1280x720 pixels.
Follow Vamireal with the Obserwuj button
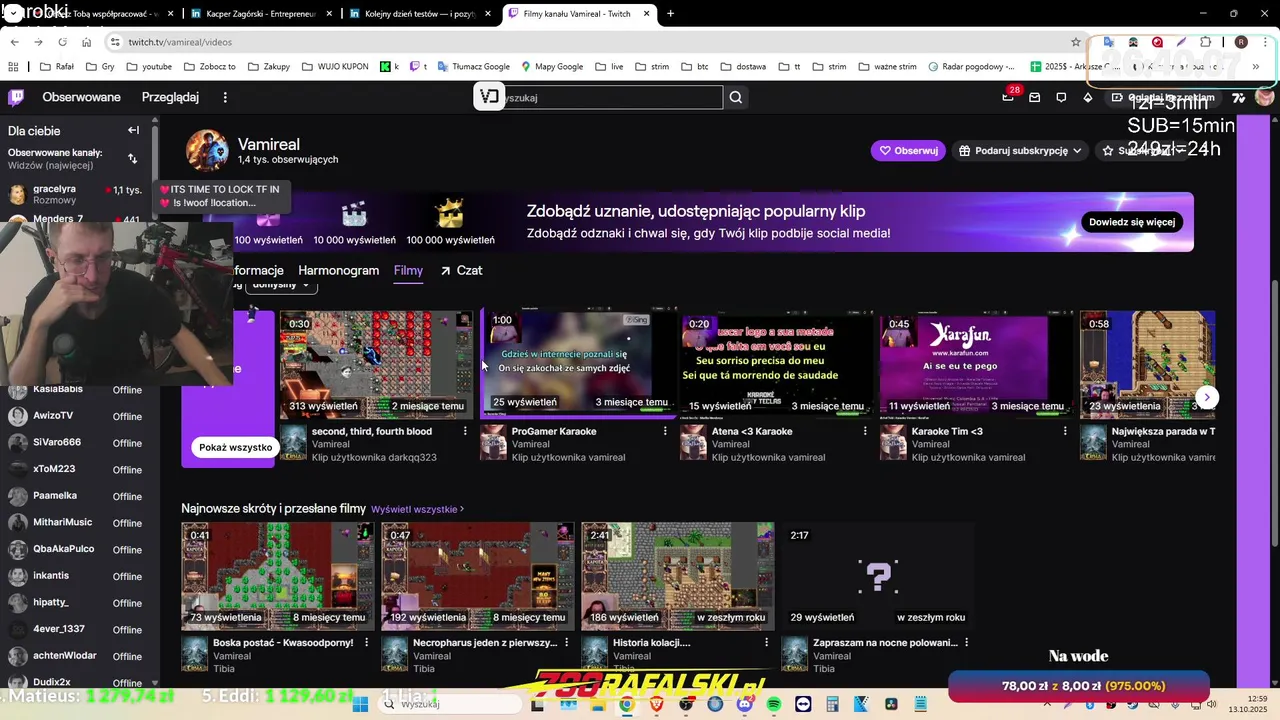[908, 150]
